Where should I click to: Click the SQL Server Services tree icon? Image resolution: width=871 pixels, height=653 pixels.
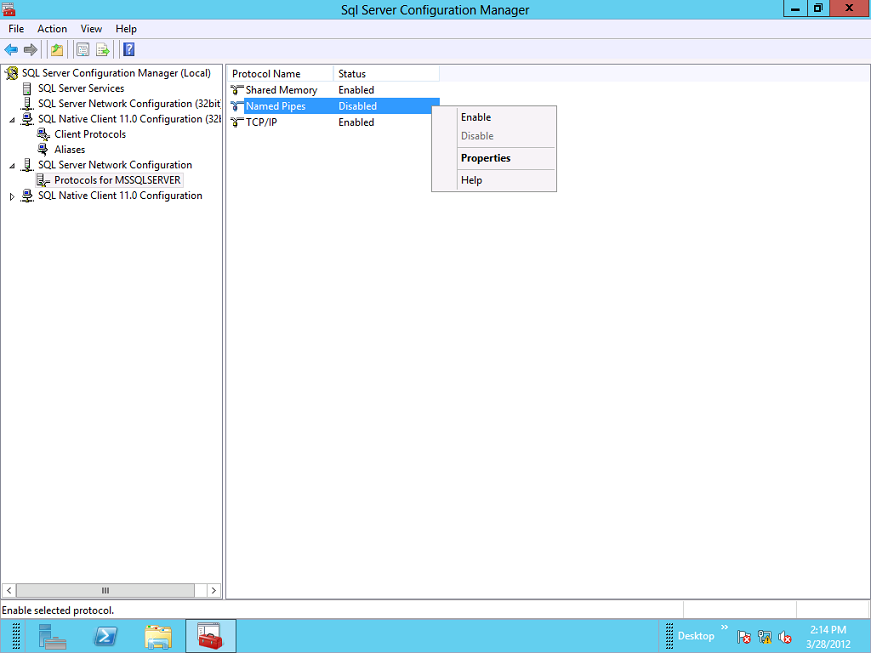coord(27,88)
